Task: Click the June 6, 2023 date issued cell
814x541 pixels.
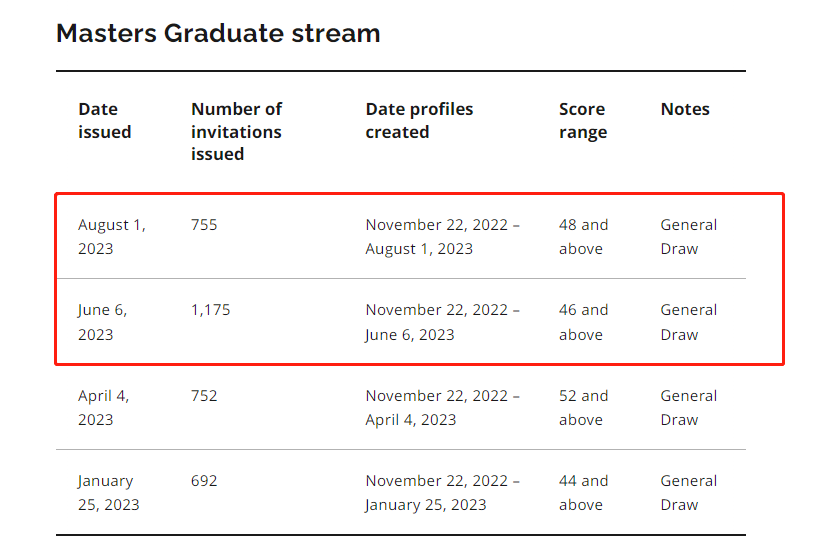Action: [102, 322]
